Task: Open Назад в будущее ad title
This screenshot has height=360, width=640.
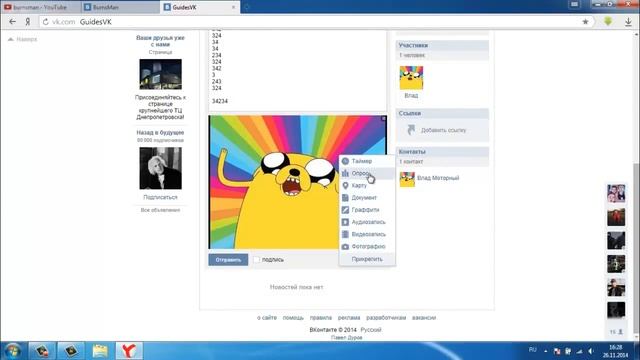Action: point(160,133)
